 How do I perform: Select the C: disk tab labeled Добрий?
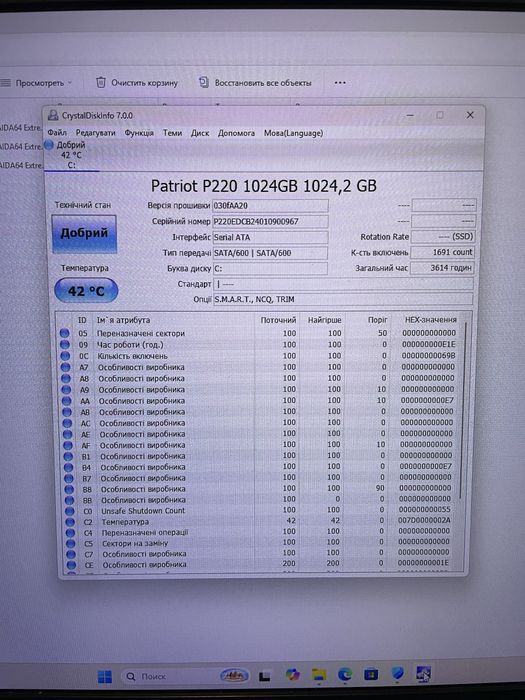pos(71,155)
